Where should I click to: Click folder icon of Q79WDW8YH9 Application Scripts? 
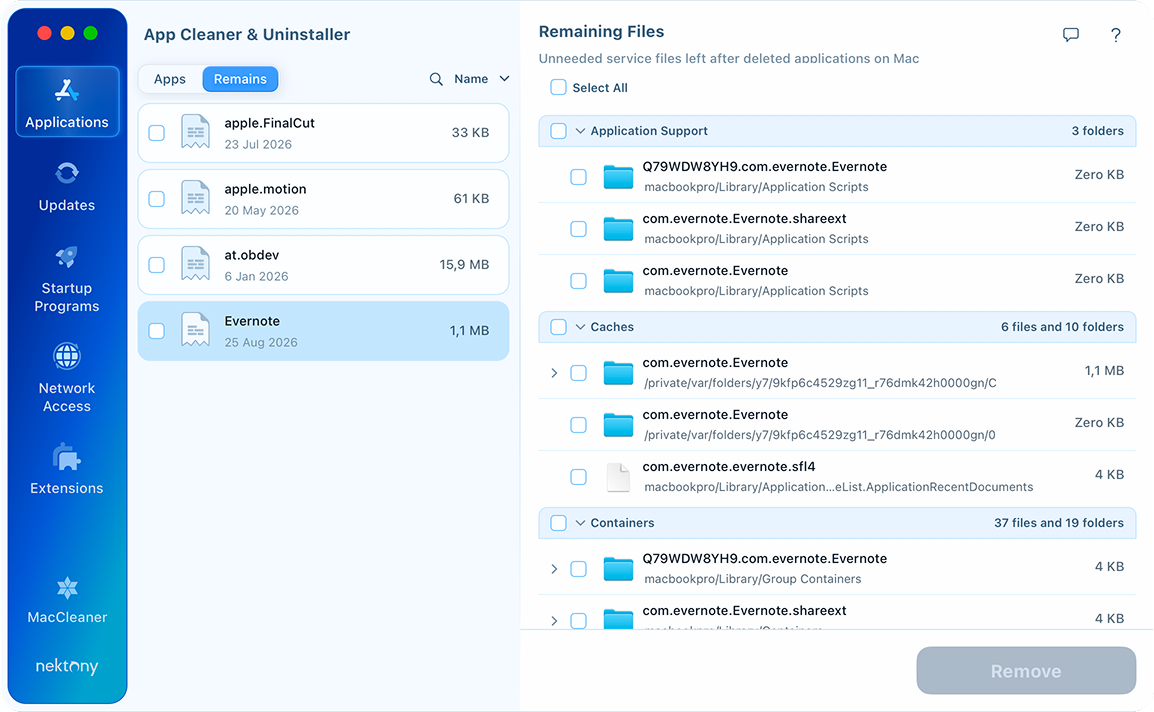click(618, 177)
